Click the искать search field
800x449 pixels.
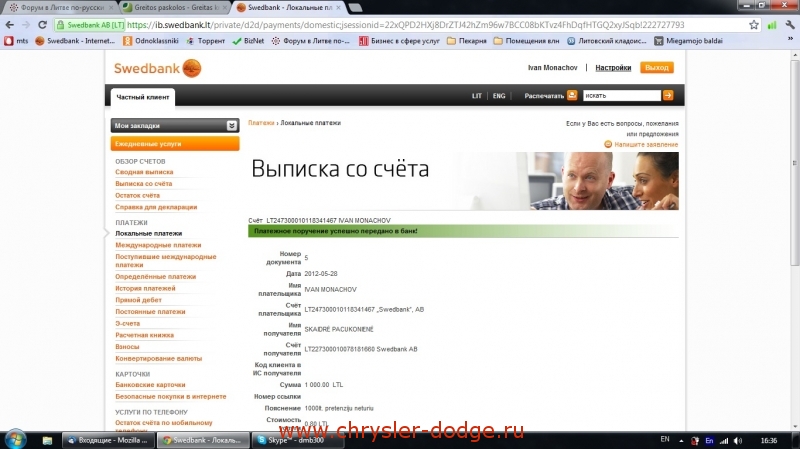coord(622,95)
